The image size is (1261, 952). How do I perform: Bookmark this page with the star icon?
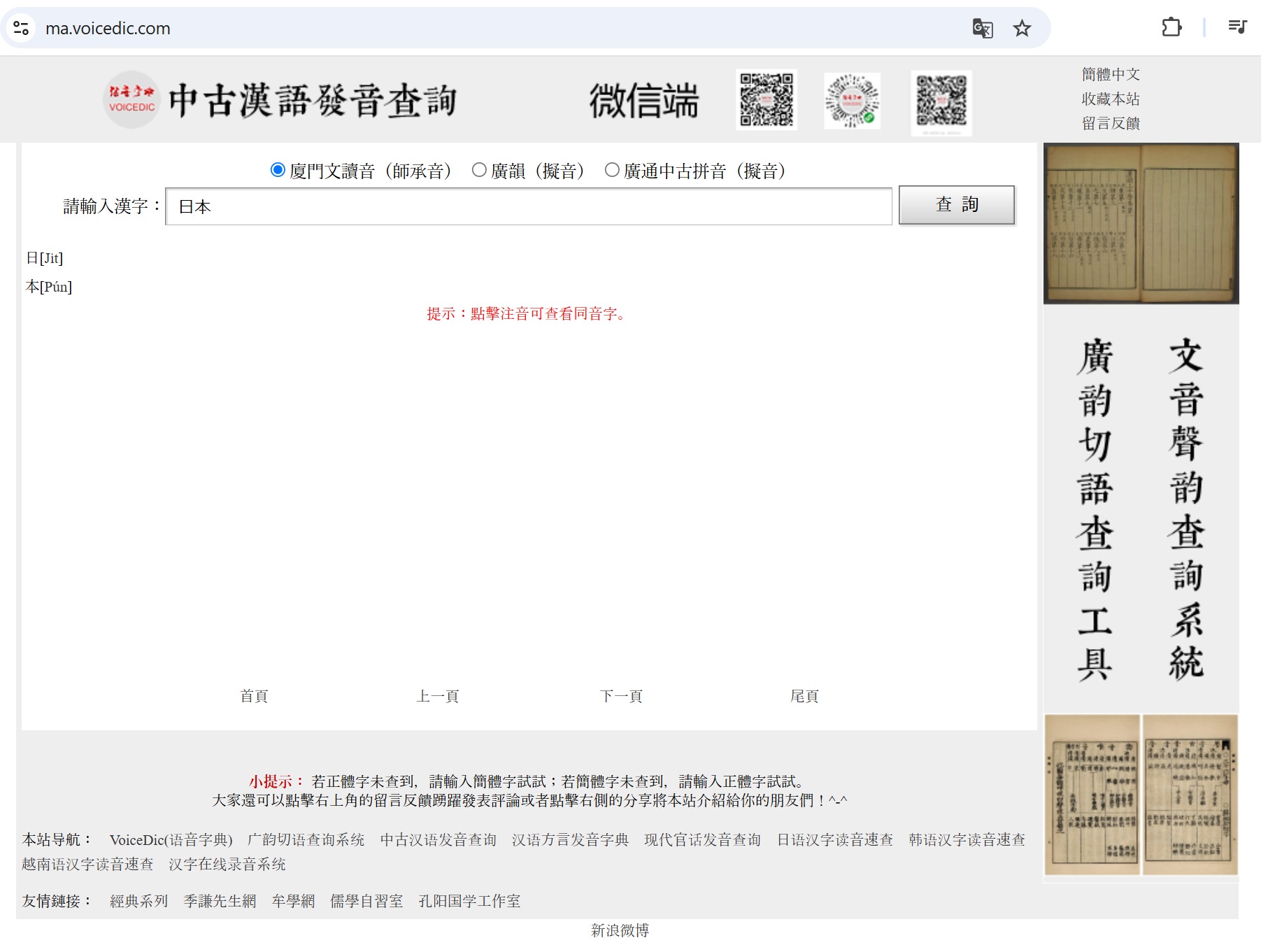pyautogui.click(x=1022, y=28)
